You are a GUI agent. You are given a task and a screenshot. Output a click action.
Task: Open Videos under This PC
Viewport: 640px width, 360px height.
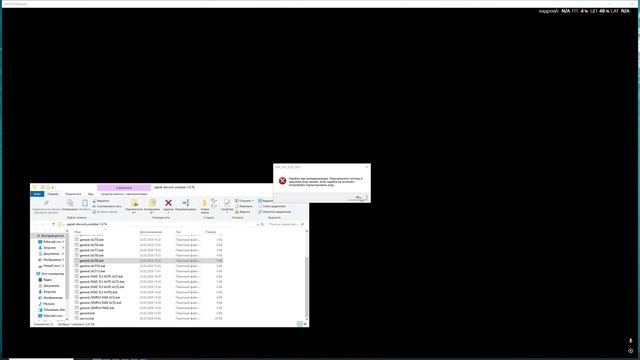[47, 280]
